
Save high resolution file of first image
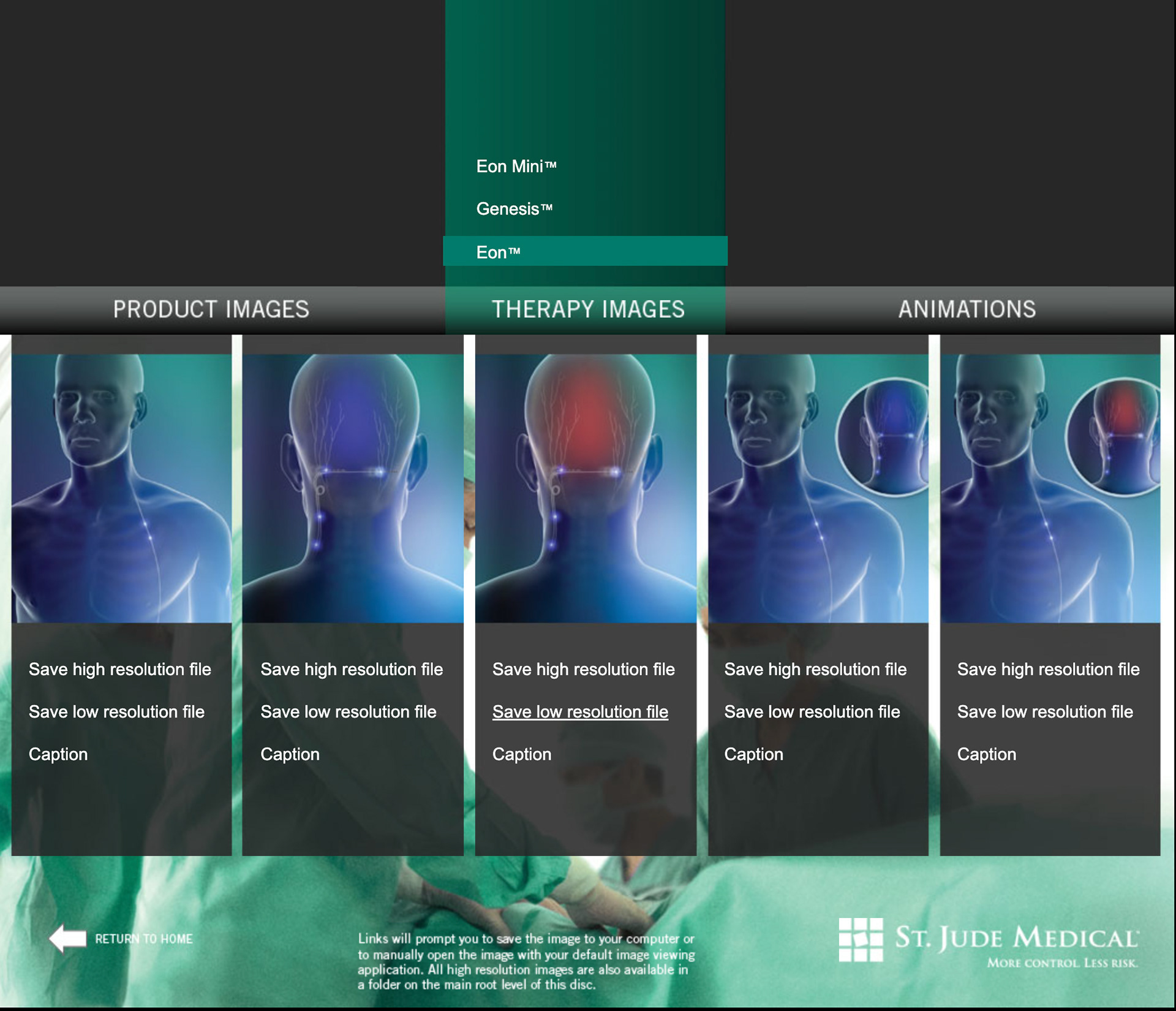tap(119, 669)
